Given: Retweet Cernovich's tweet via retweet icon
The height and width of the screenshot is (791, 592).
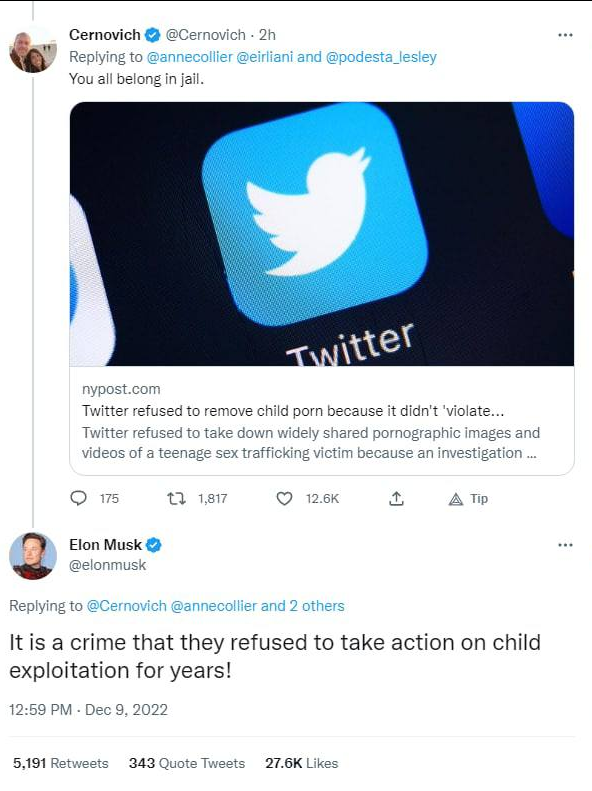Looking at the screenshot, I should click(176, 498).
